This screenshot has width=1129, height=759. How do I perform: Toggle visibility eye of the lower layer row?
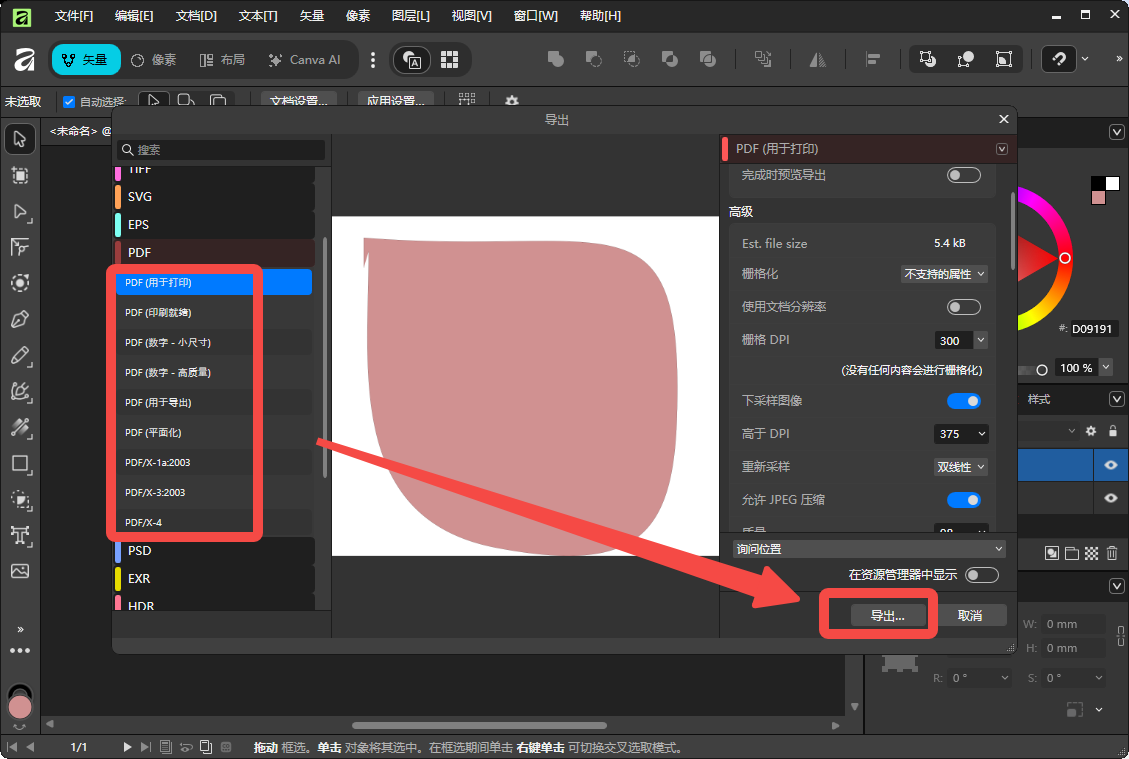pos(1111,498)
